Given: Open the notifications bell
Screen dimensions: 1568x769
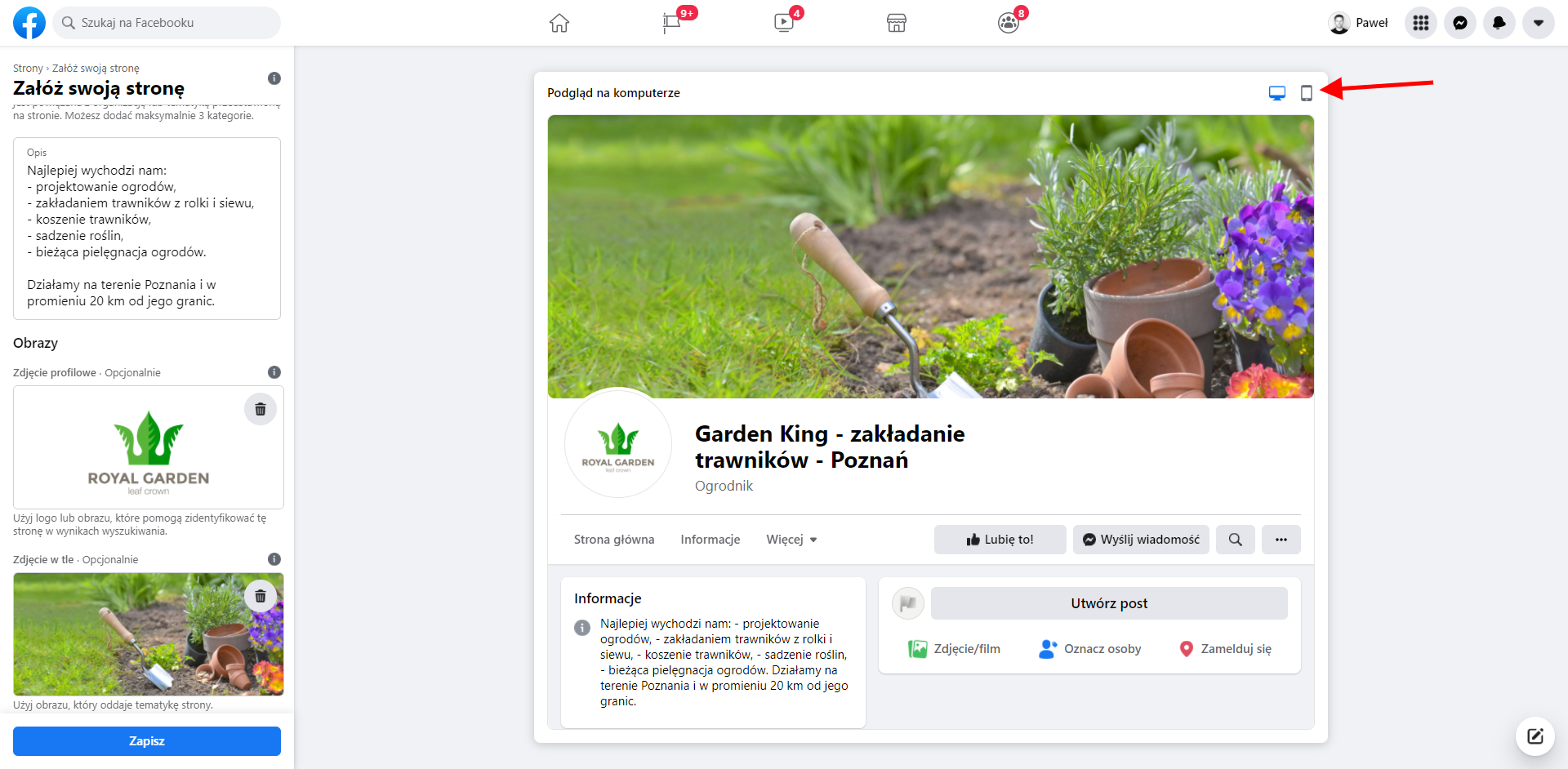Looking at the screenshot, I should [1499, 23].
